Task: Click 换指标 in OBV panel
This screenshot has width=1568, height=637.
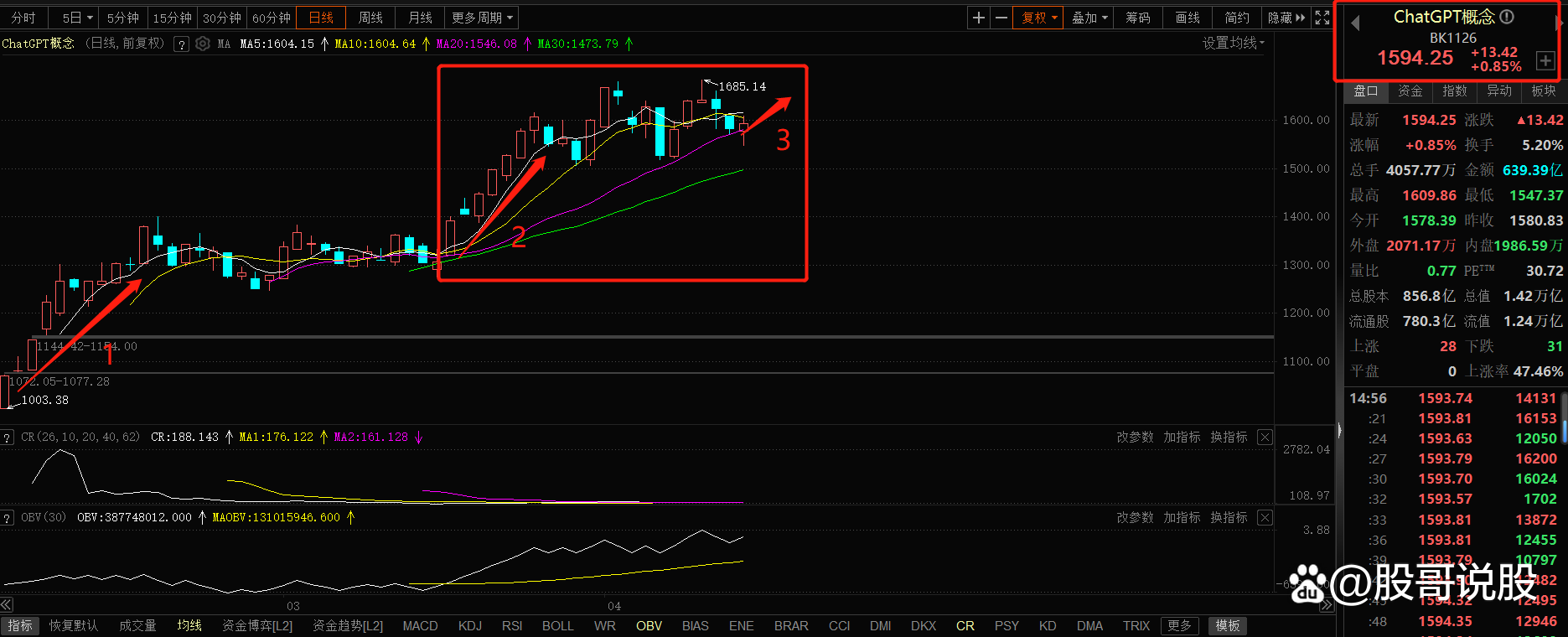Action: point(1229,518)
